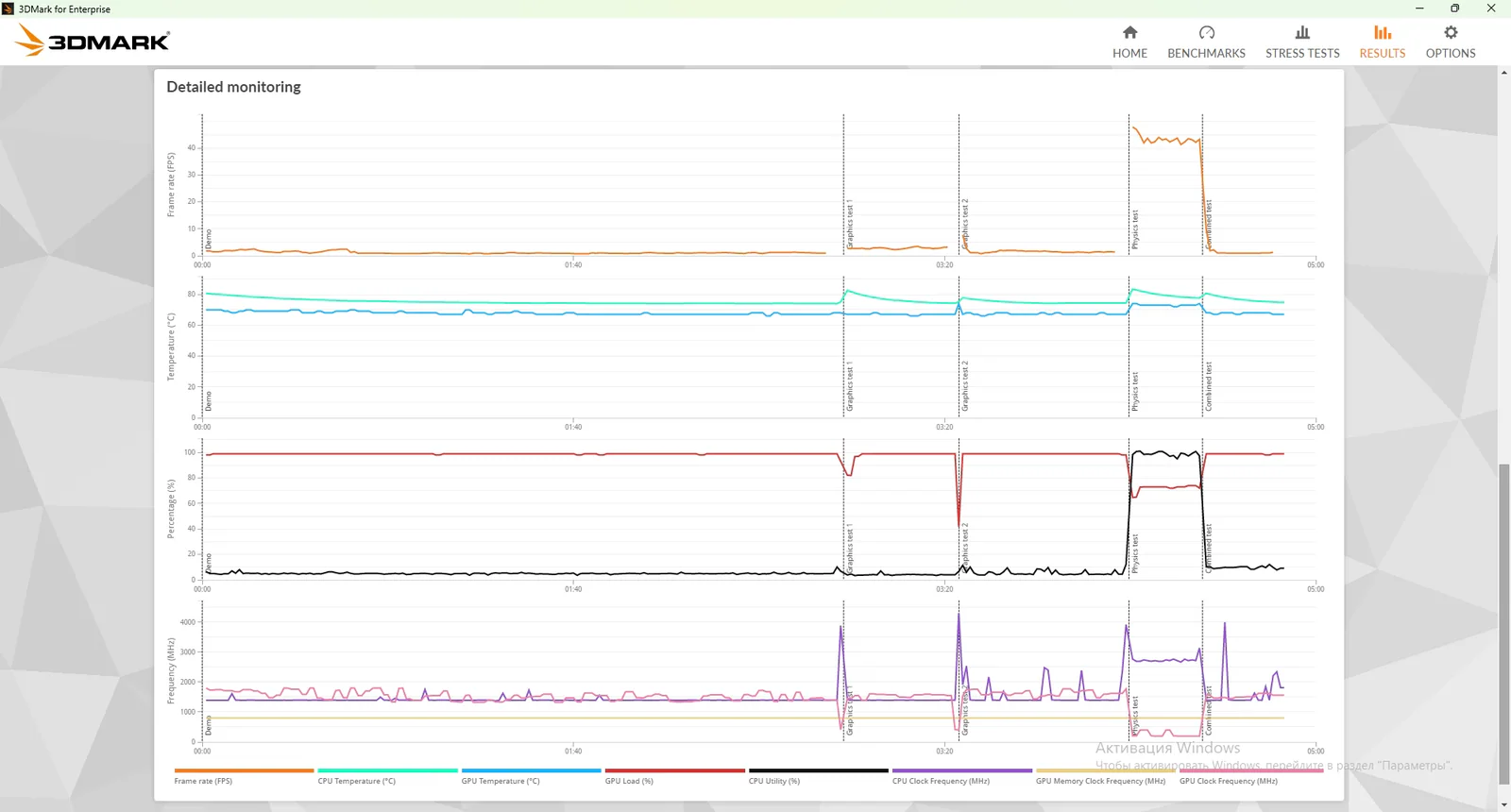Toggle Frame rate (FPS) legend swatch
This screenshot has width=1511, height=812.
(x=244, y=770)
